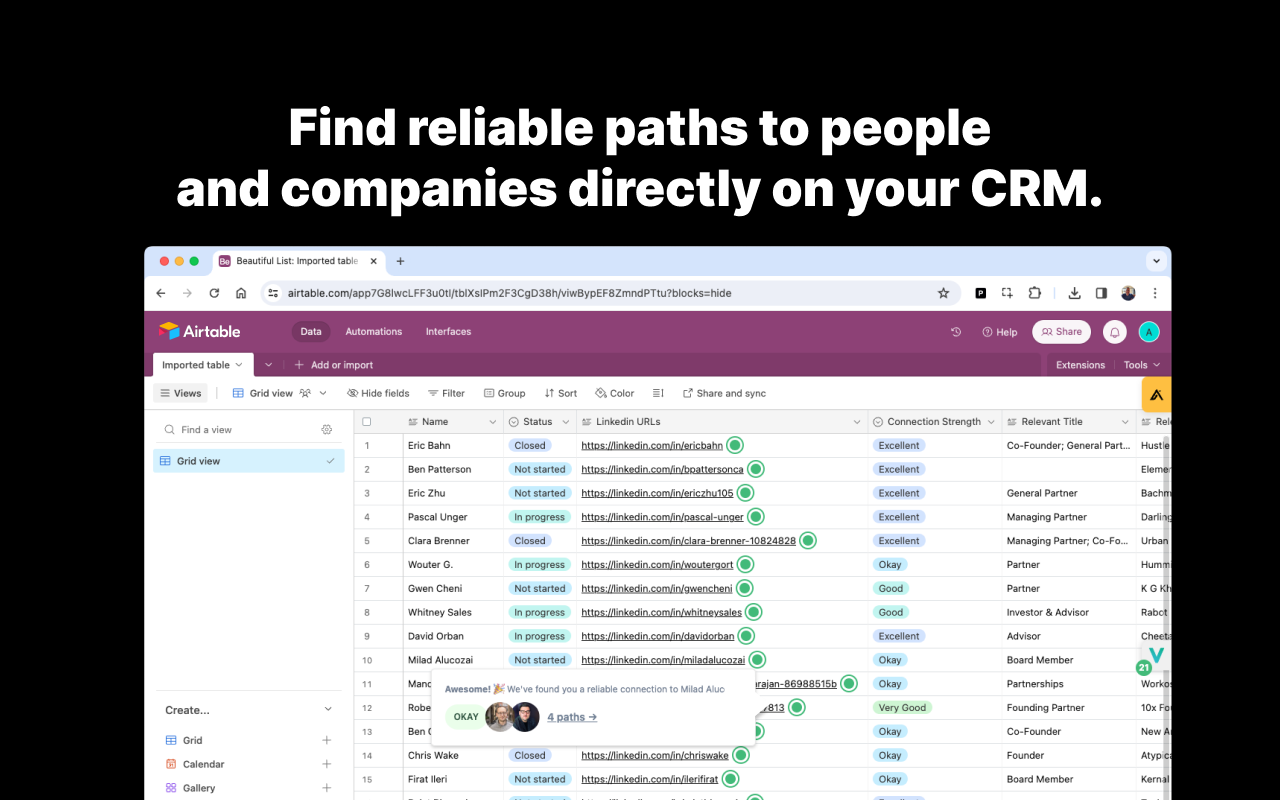Add a Gallery view with plus icon
Image resolution: width=1280 pixels, height=800 pixels.
(326, 788)
